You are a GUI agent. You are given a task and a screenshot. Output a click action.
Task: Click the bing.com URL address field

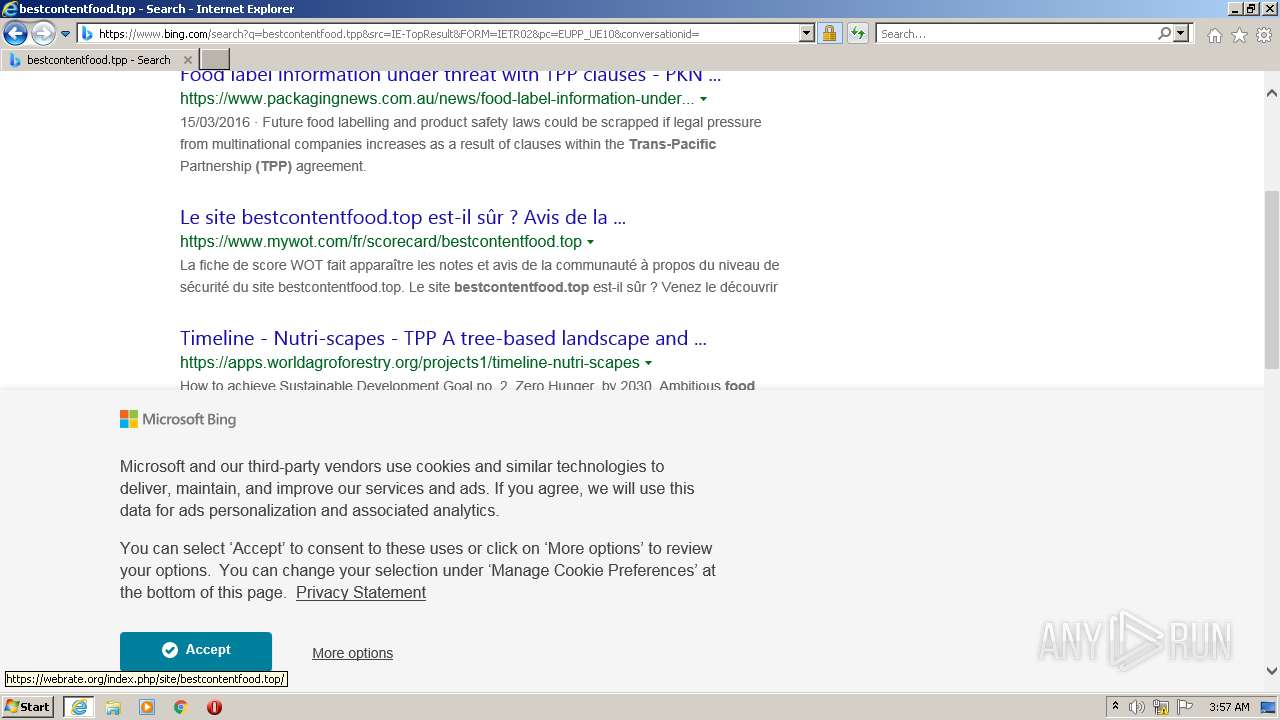(x=447, y=34)
